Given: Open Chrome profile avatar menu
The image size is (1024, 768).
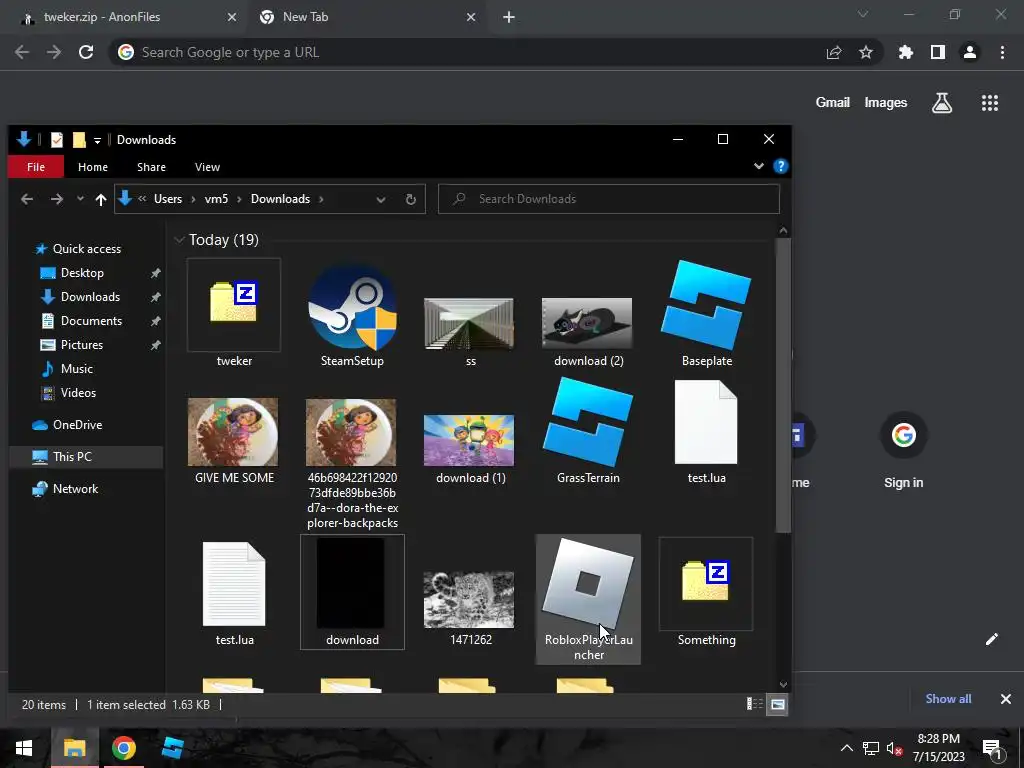Looking at the screenshot, I should click(x=970, y=52).
